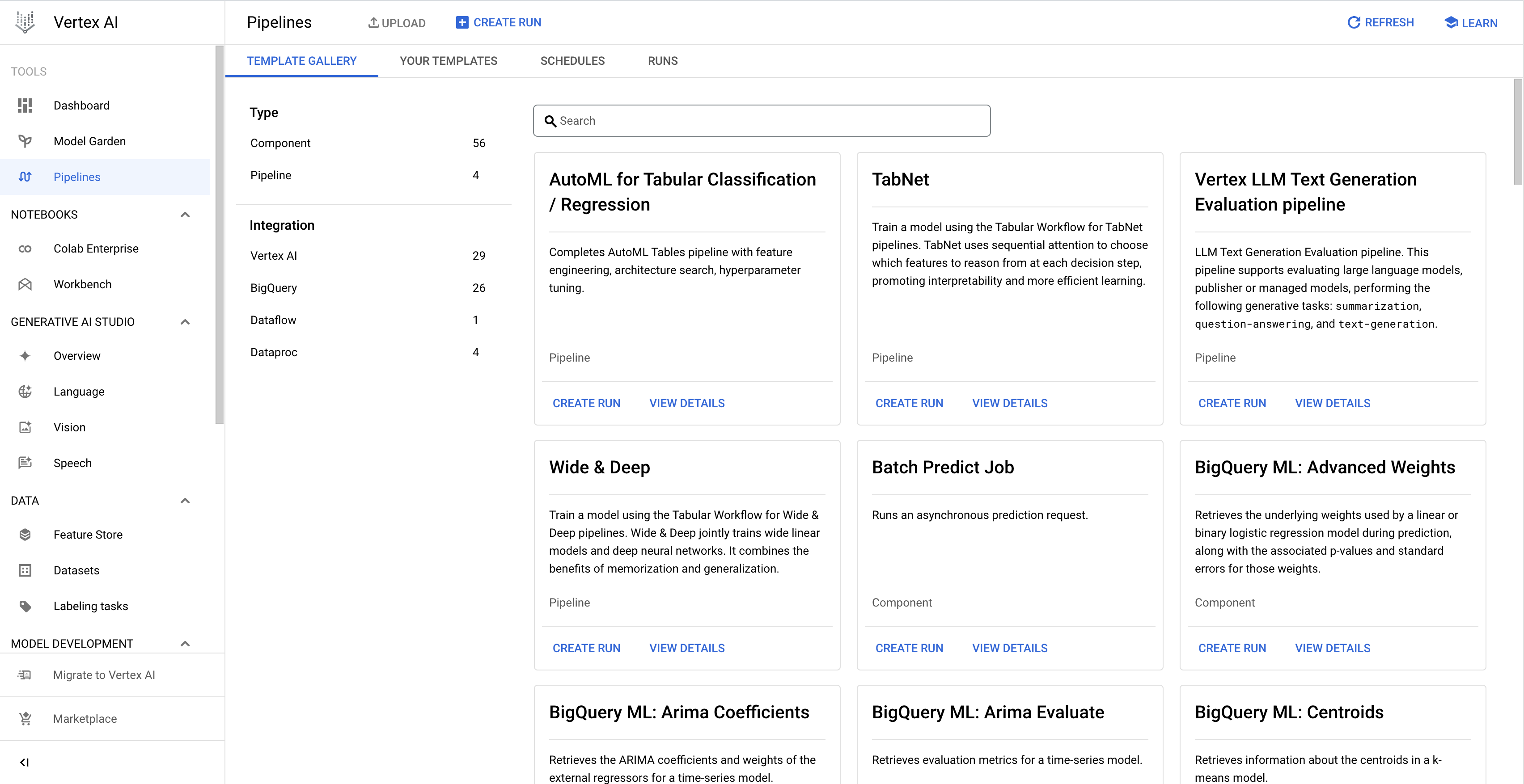Filter by Component type (56)
Viewport: 1524px width, 784px height.
tap(280, 143)
